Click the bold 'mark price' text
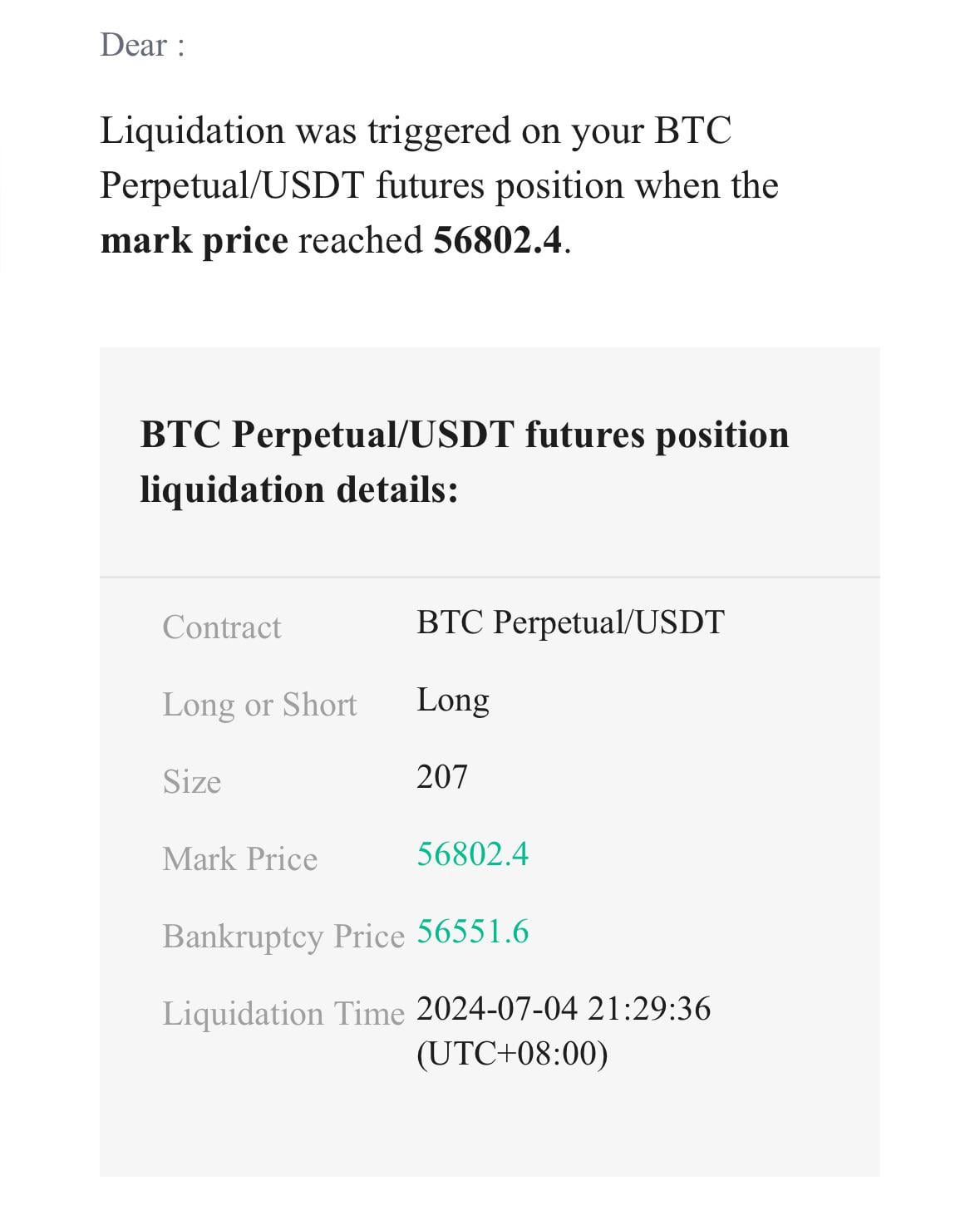This screenshot has width=980, height=1210. 194,241
